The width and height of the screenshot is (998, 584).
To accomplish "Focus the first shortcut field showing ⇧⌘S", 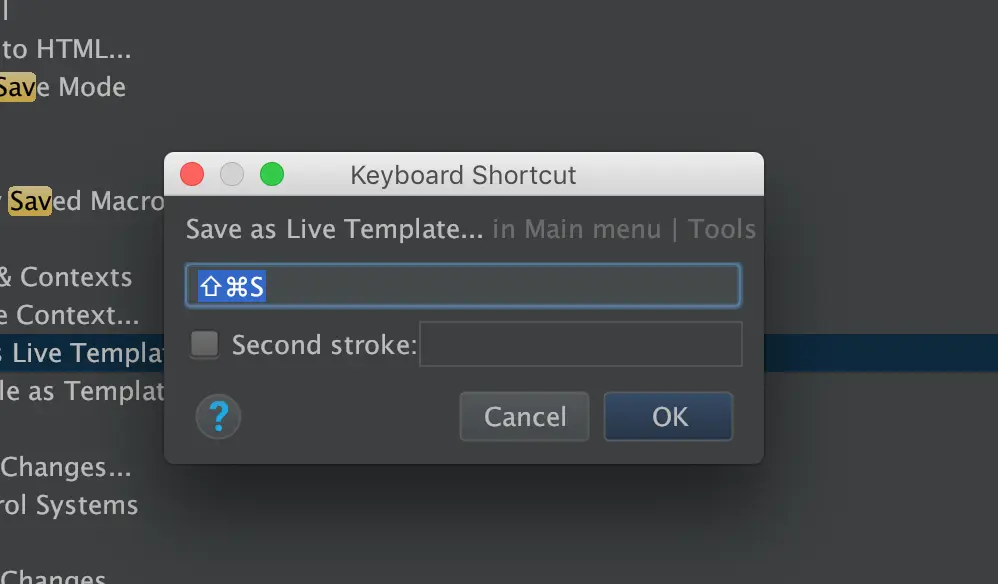I will 463,286.
